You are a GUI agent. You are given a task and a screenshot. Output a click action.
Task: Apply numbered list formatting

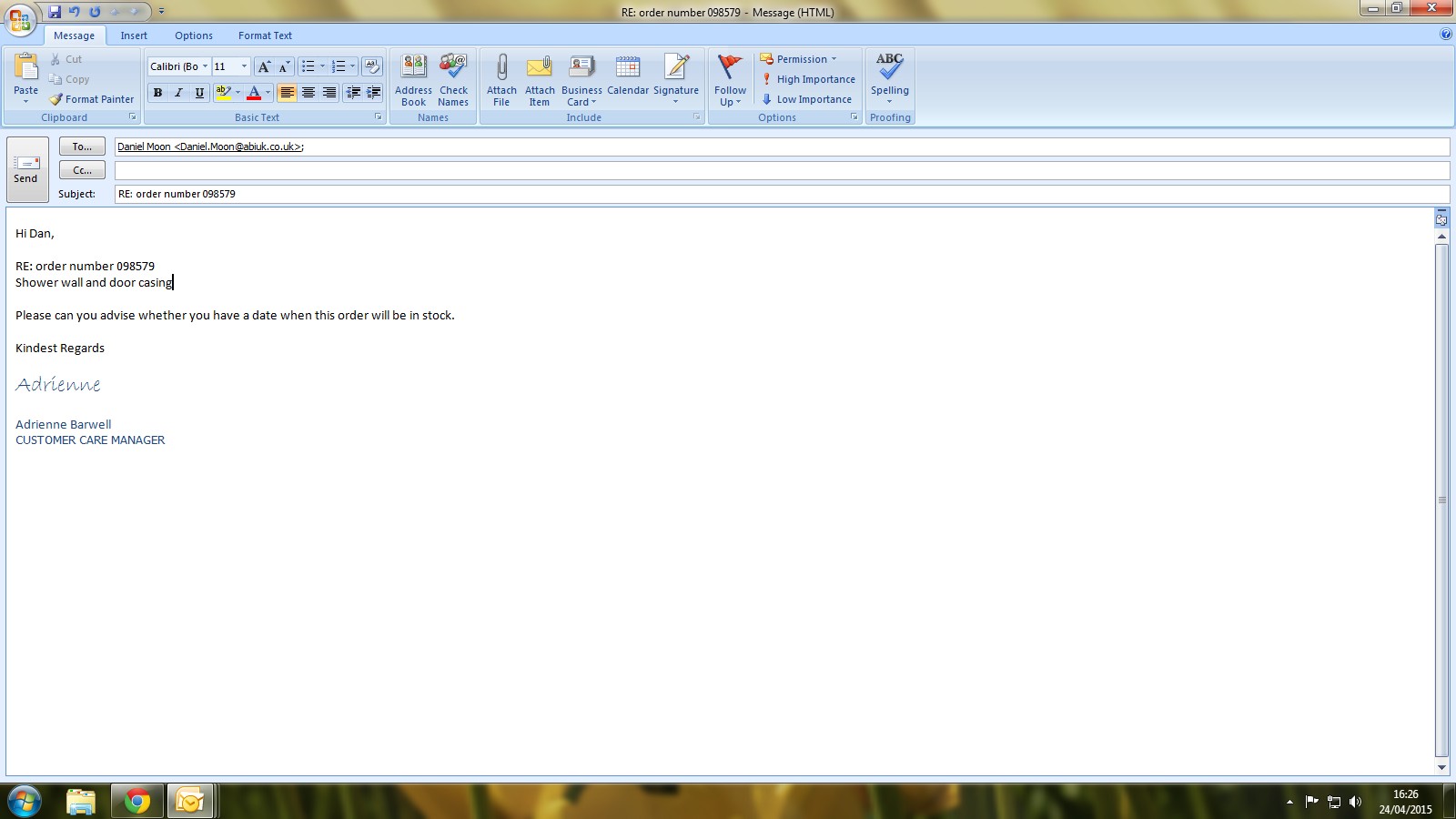[339, 66]
